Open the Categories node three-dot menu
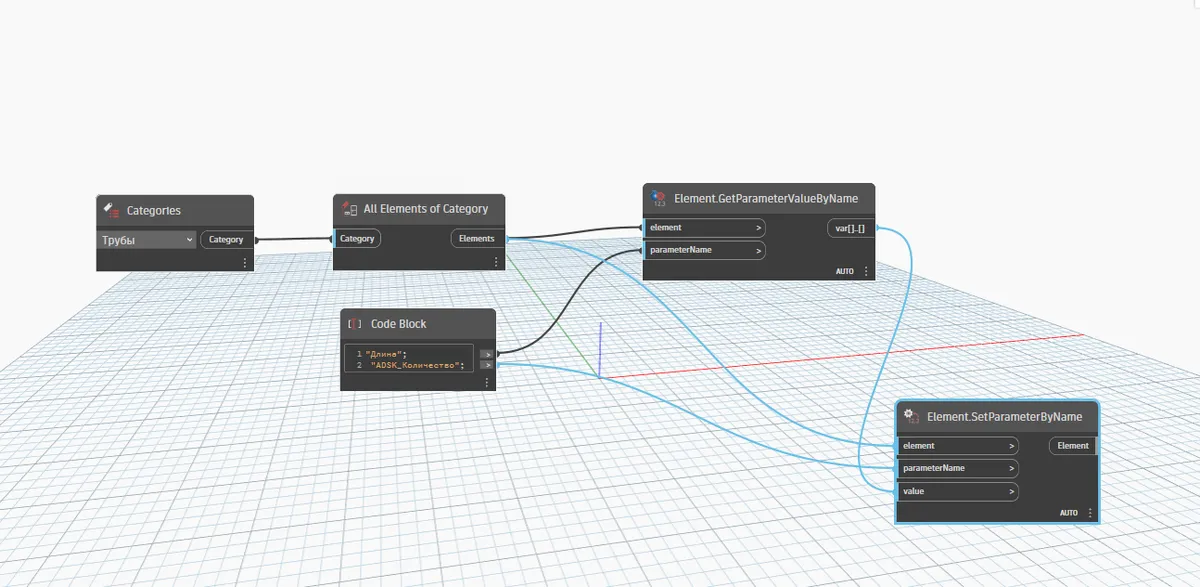The image size is (1200, 587). 244,263
